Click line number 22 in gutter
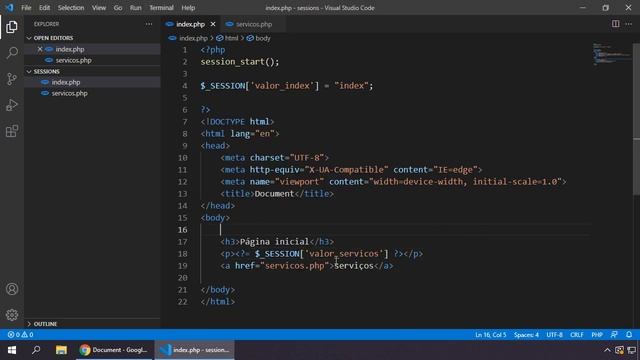Viewport: 640px width, 360px height. click(x=182, y=302)
